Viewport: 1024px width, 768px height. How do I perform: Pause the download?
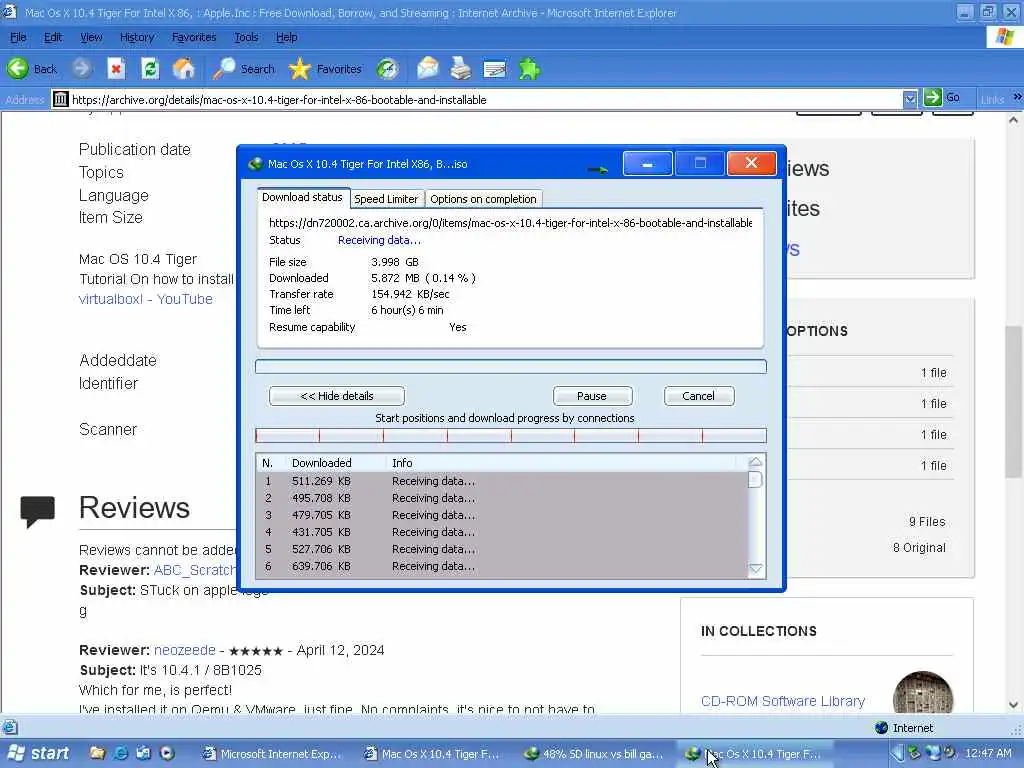pyautogui.click(x=592, y=396)
